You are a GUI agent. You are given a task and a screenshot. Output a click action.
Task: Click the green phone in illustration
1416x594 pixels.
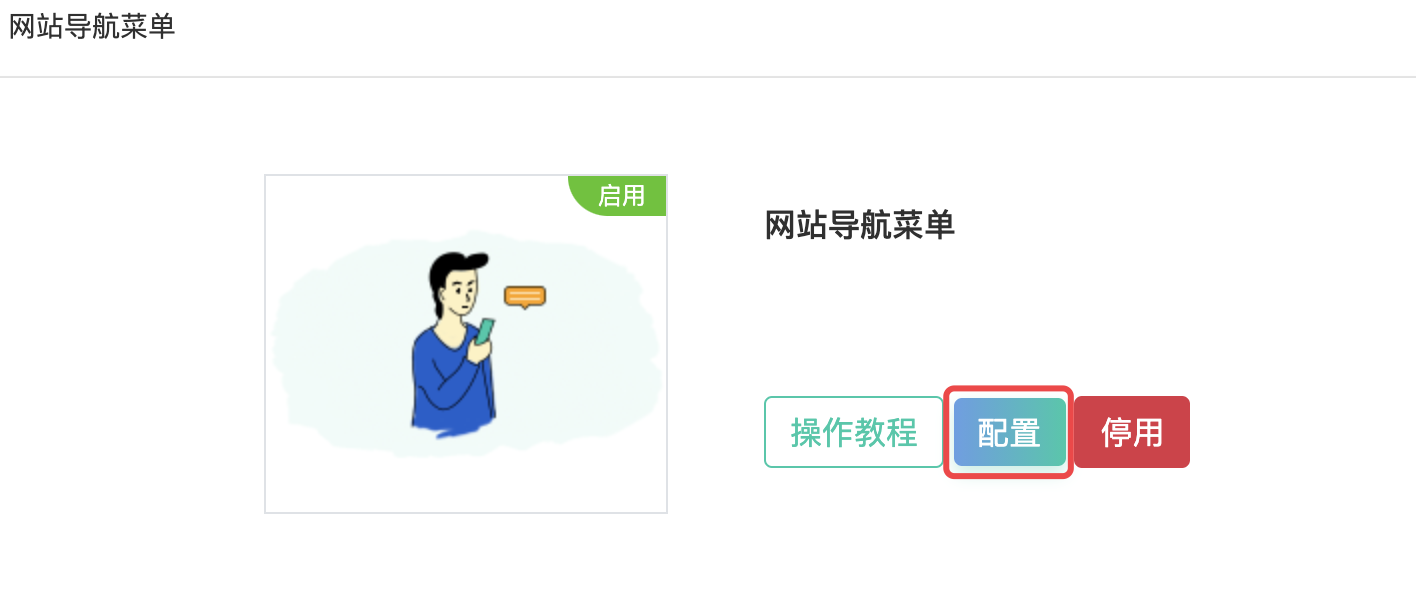pos(485,331)
